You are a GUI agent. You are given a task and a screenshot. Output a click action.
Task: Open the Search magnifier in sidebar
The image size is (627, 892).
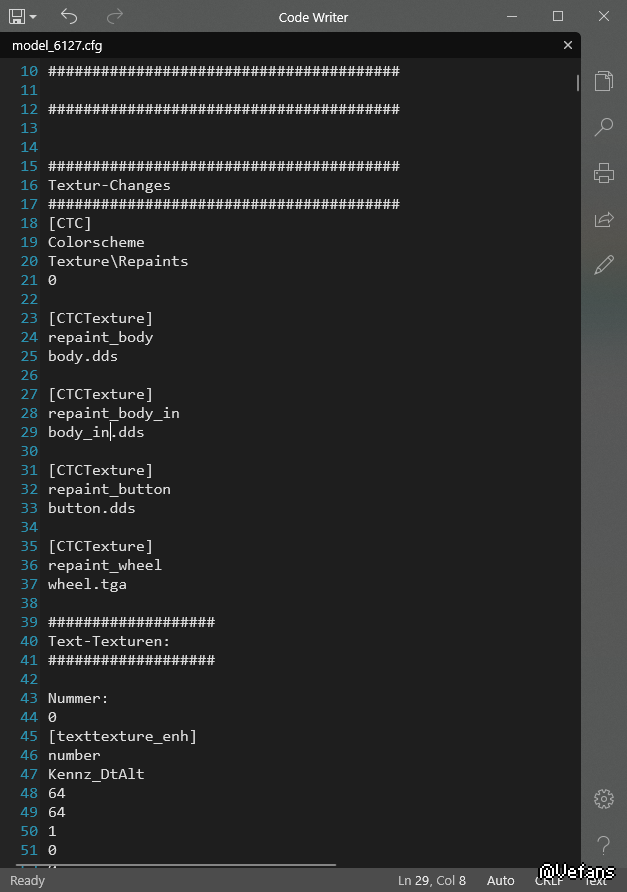pyautogui.click(x=603, y=127)
